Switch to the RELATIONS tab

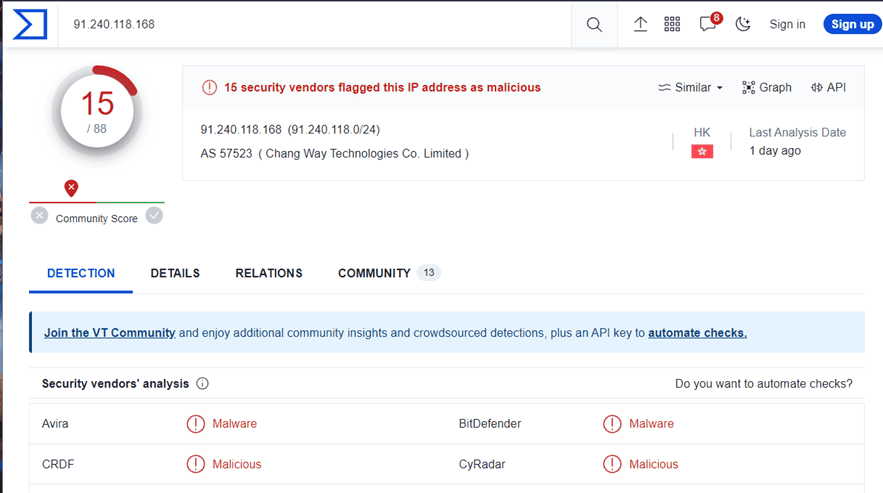(269, 273)
